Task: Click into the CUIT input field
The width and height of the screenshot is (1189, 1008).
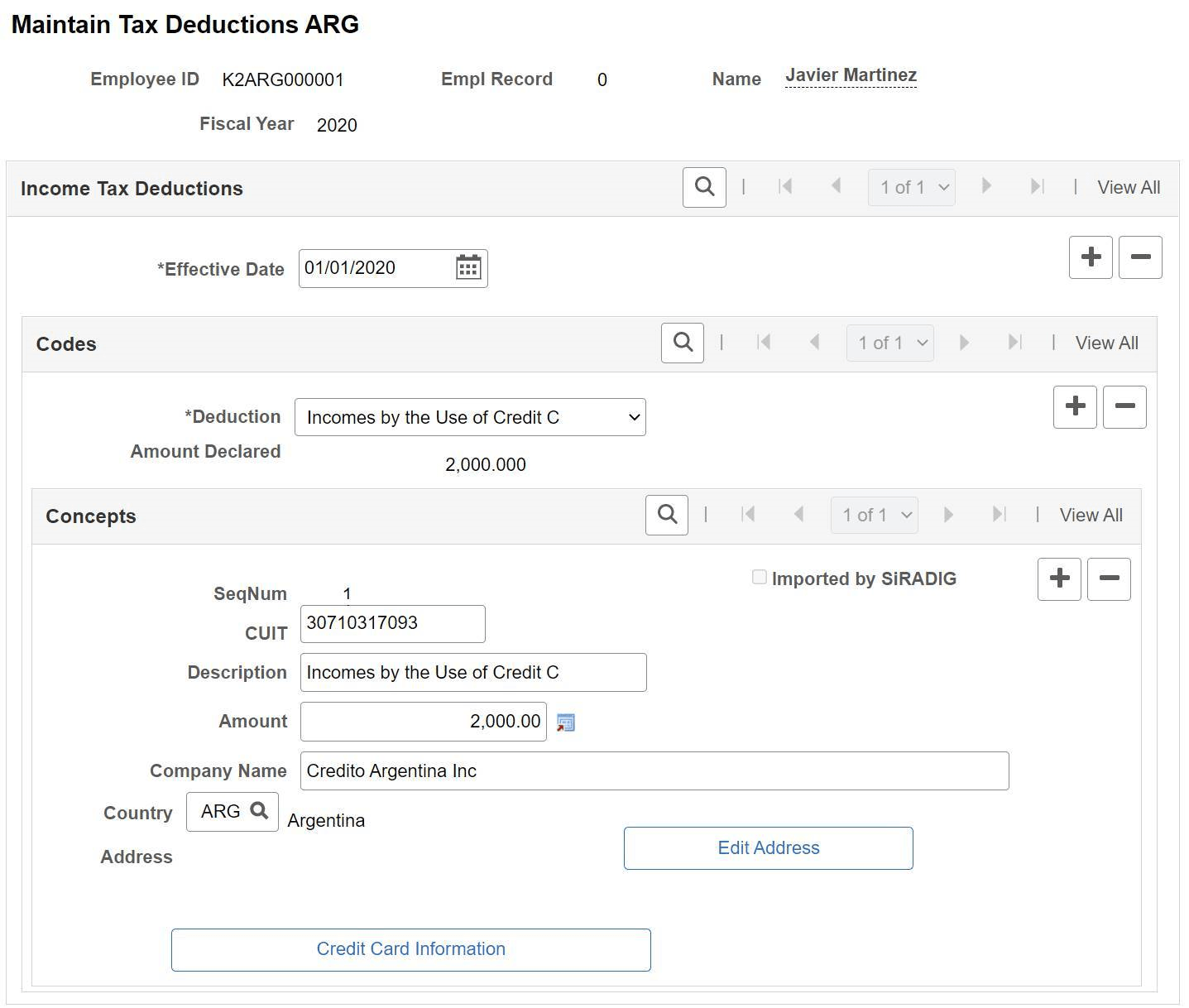Action: tap(391, 623)
